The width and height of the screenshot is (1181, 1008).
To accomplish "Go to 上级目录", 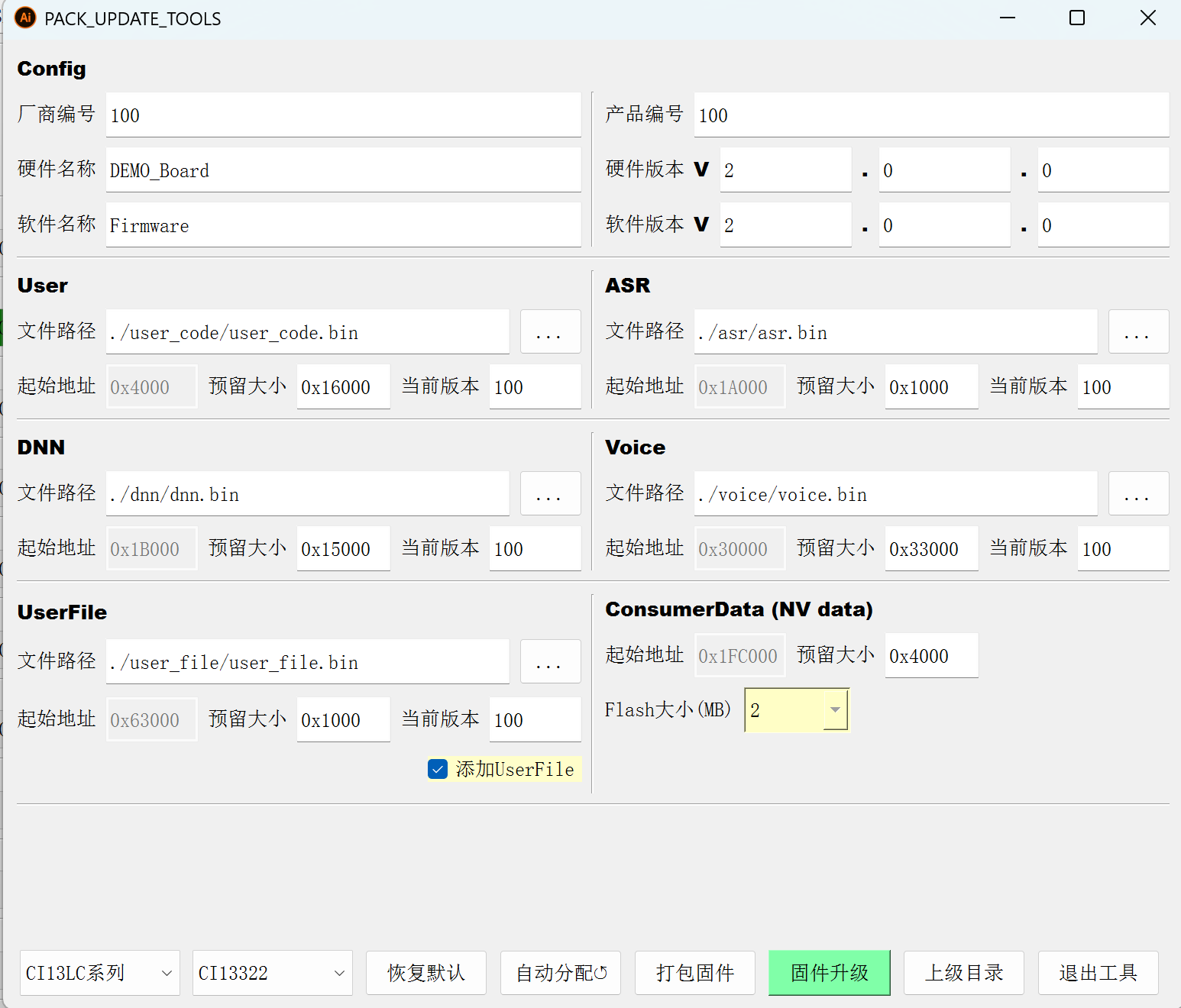I will (x=963, y=973).
